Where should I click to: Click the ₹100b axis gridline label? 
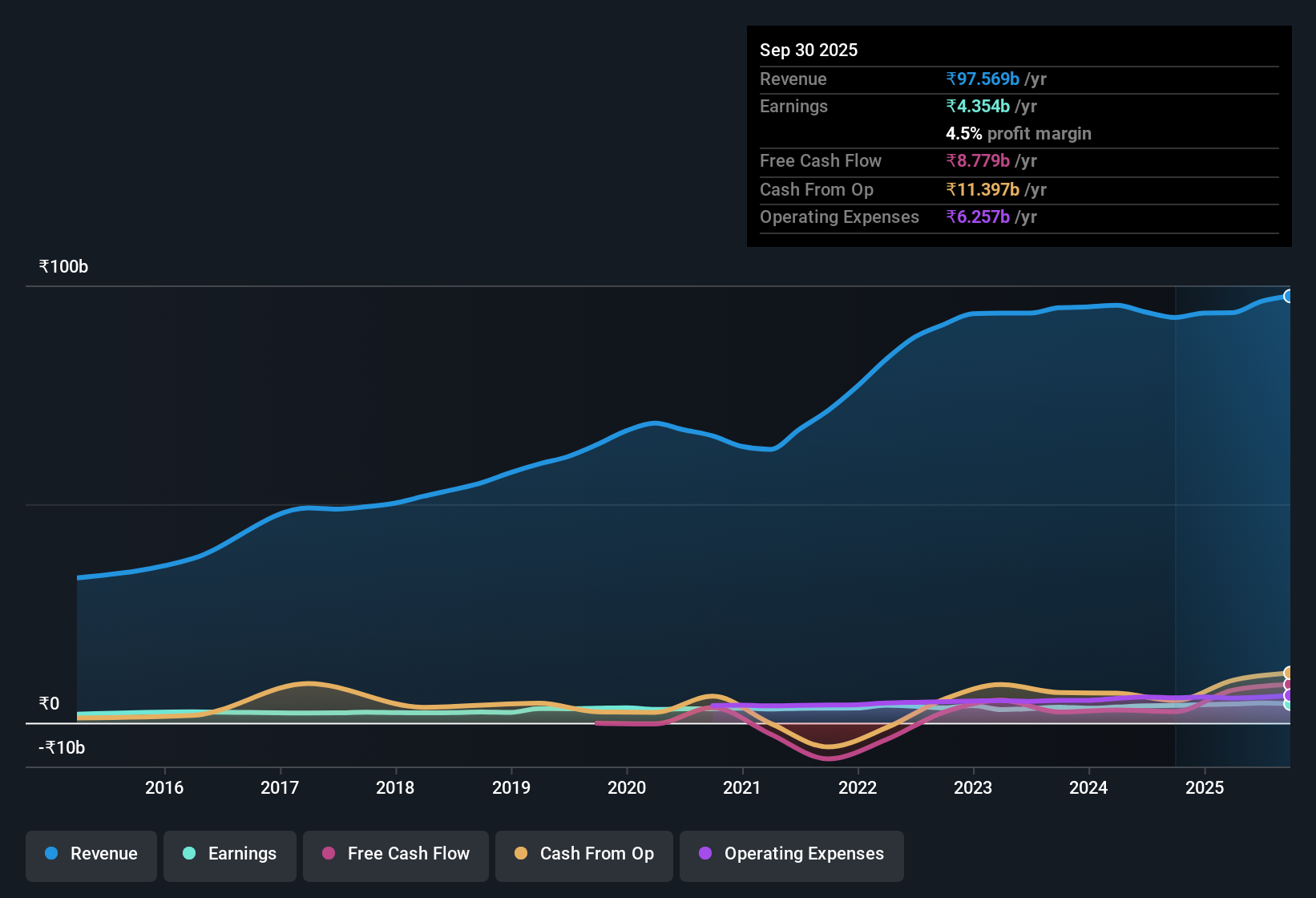pyautogui.click(x=63, y=266)
